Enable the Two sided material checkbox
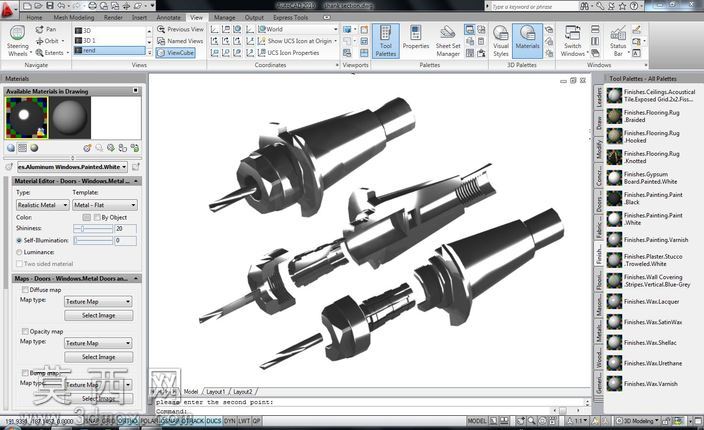The image size is (704, 430). 19,264
